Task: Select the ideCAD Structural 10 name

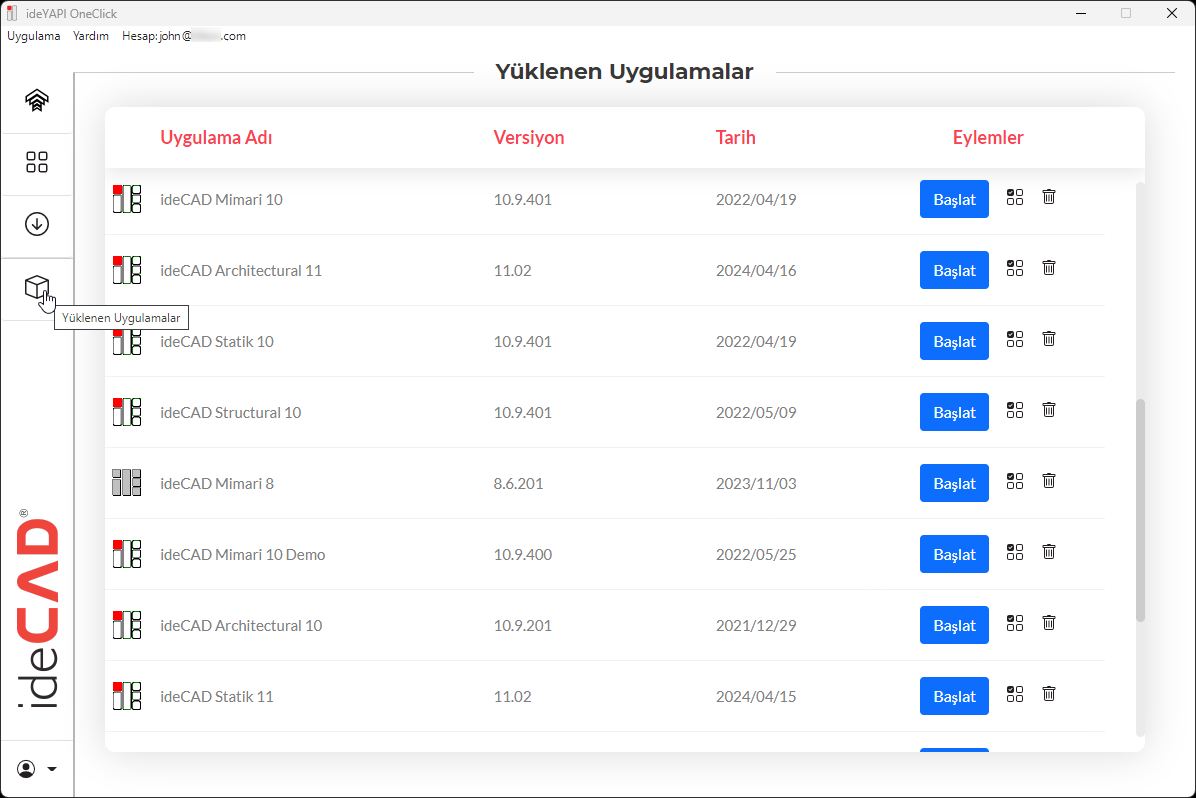Action: (x=230, y=412)
